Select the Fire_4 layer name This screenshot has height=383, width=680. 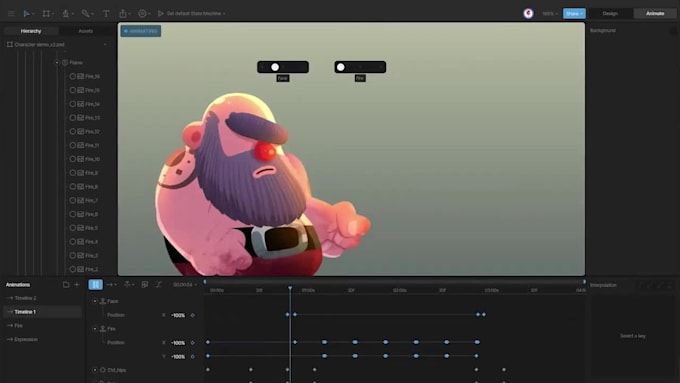pos(92,242)
